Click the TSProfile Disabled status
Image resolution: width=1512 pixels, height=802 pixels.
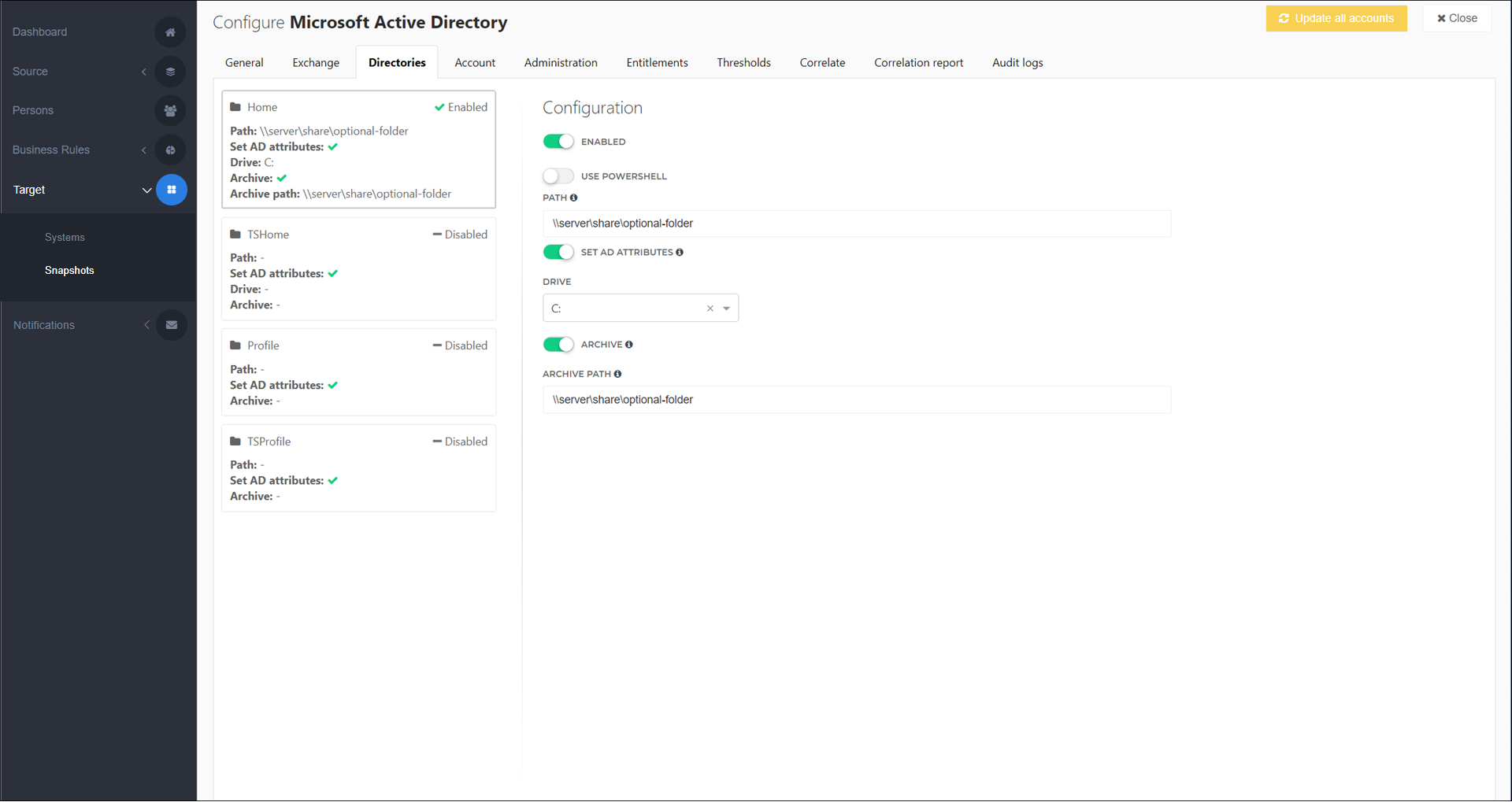pos(460,442)
